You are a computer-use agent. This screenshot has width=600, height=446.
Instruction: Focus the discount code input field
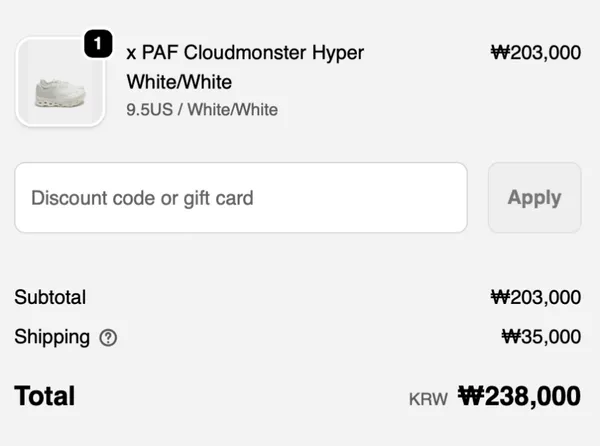(x=240, y=198)
